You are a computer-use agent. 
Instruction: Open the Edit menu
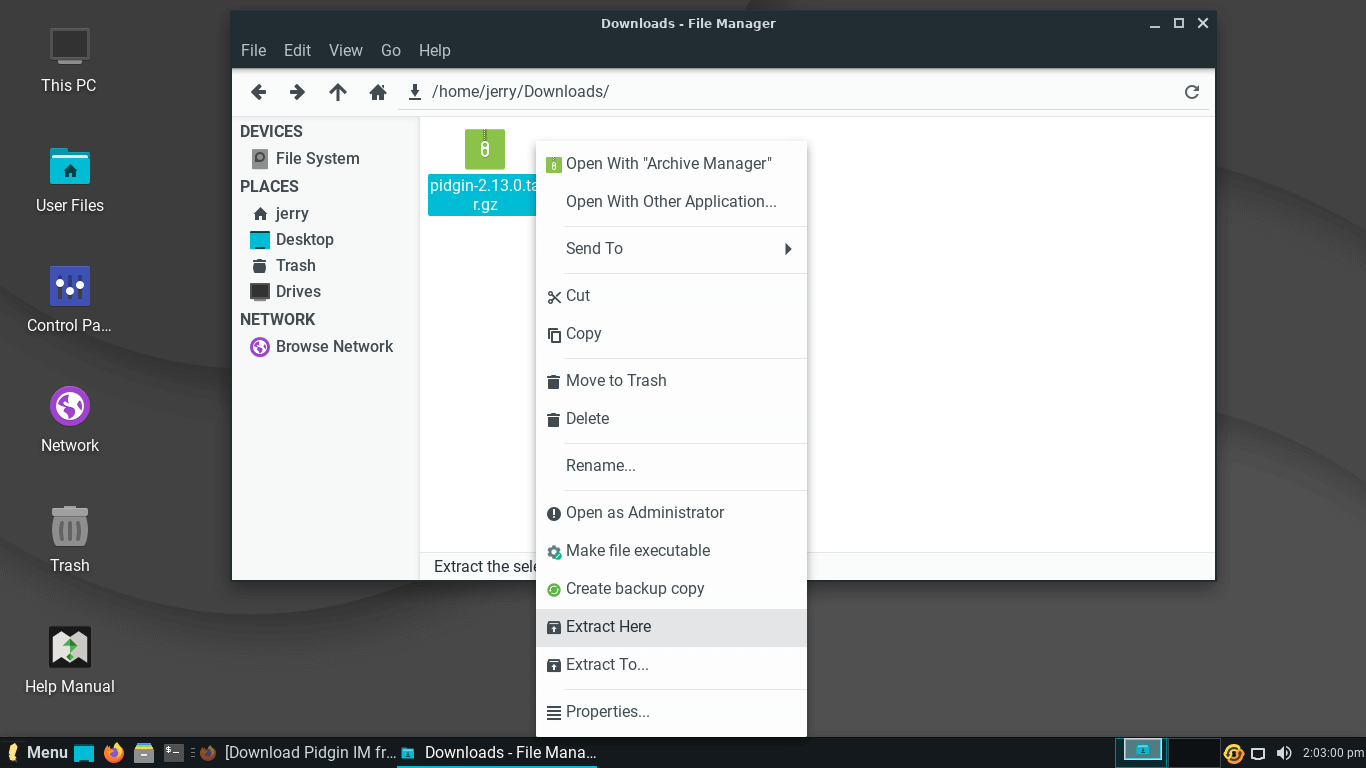tap(297, 50)
